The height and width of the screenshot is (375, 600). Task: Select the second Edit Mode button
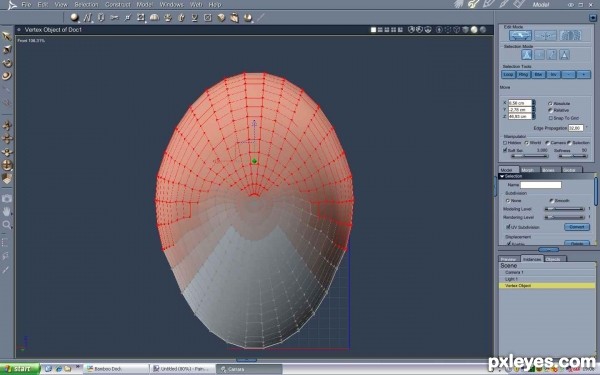[x=545, y=36]
